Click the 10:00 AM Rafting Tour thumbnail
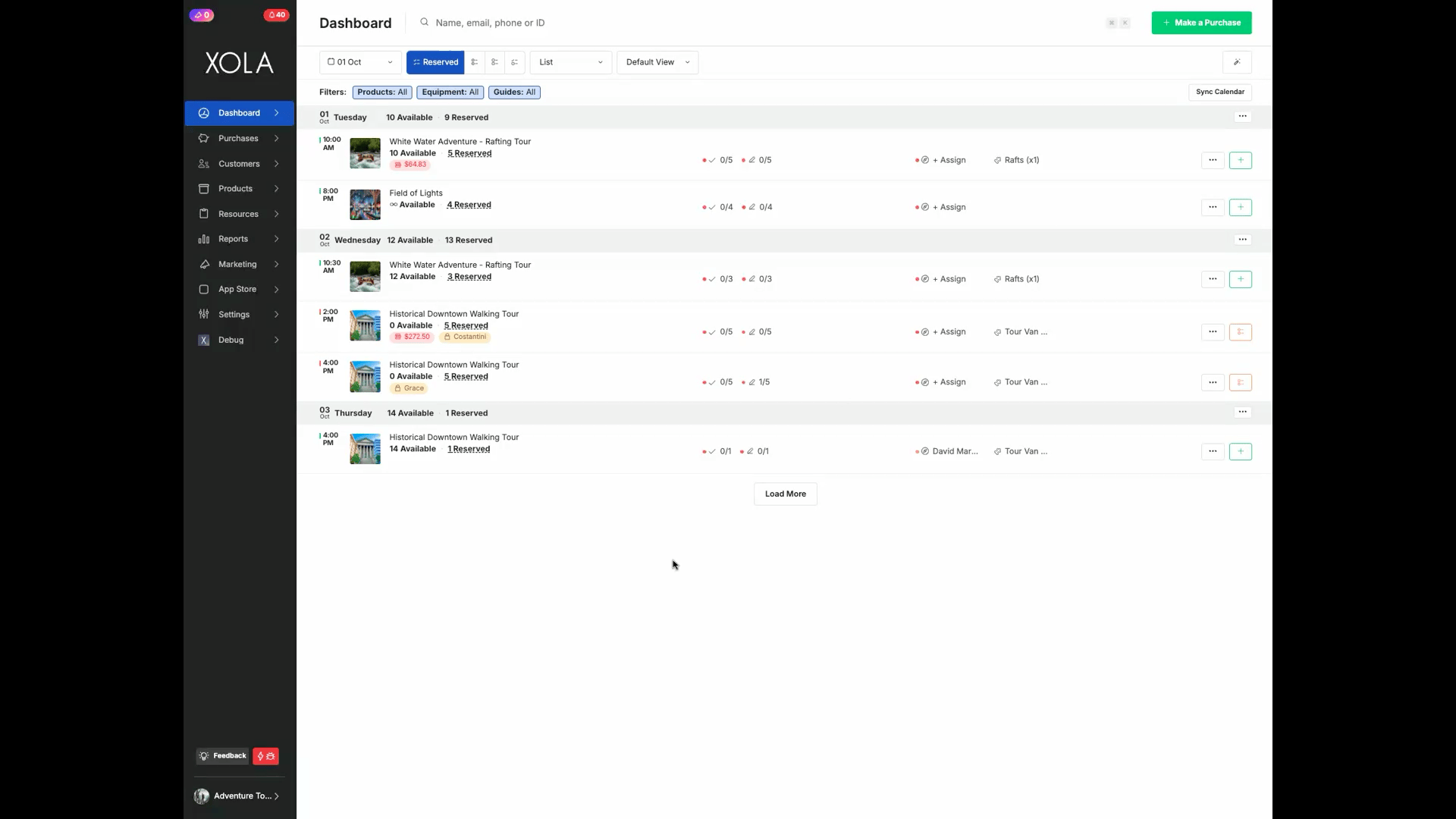Image resolution: width=1456 pixels, height=819 pixels. [x=365, y=153]
